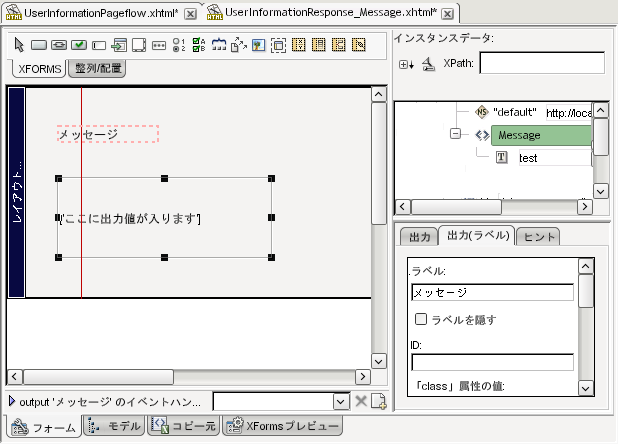Pick the tree structure container tool
The image size is (618, 444).
pos(339,45)
